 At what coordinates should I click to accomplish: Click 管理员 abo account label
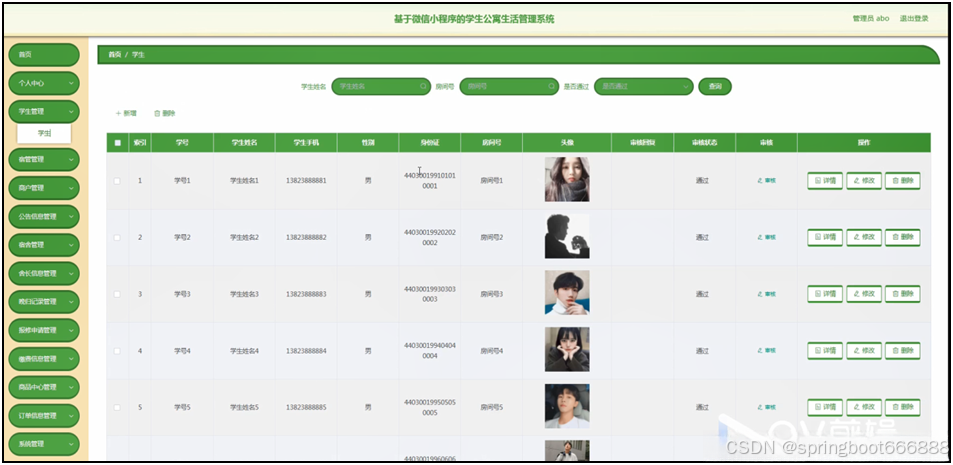click(871, 19)
